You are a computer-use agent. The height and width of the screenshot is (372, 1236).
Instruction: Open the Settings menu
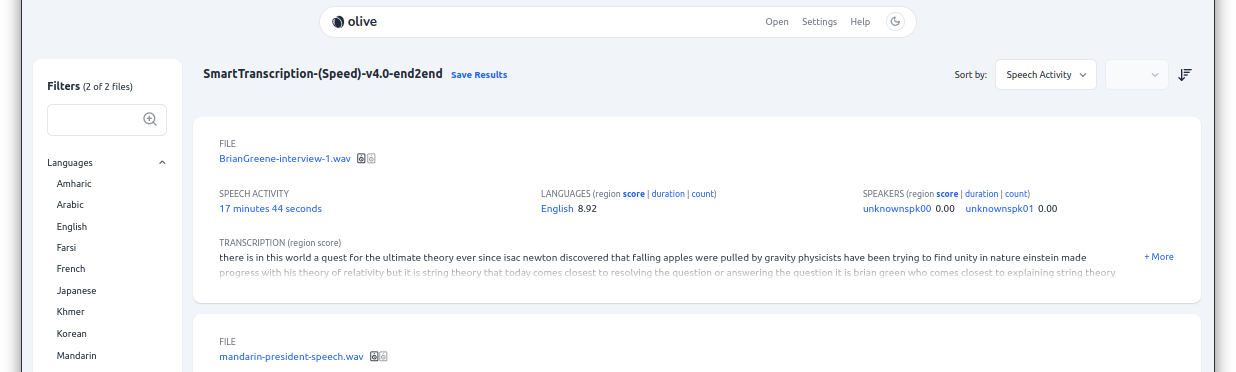(x=819, y=22)
